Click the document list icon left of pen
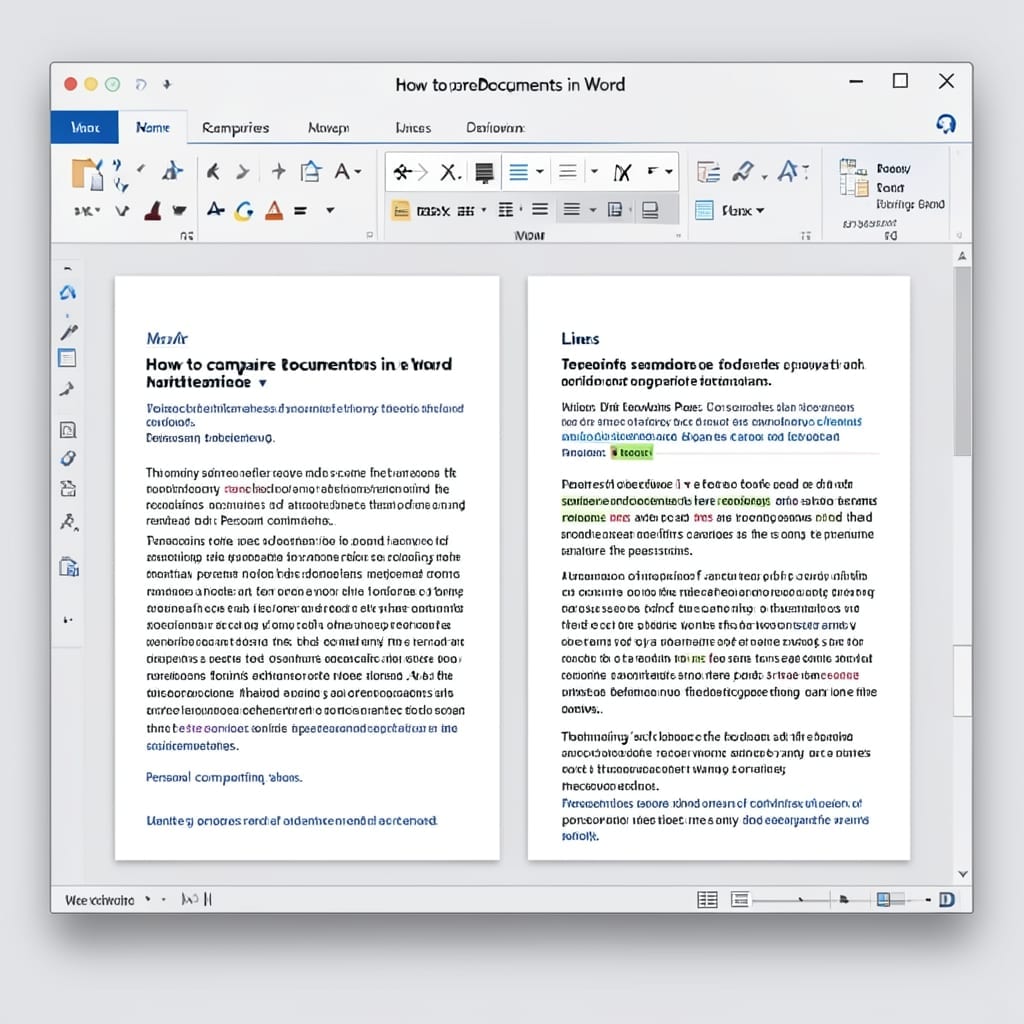Screen dimensions: 1024x1024 coord(708,172)
